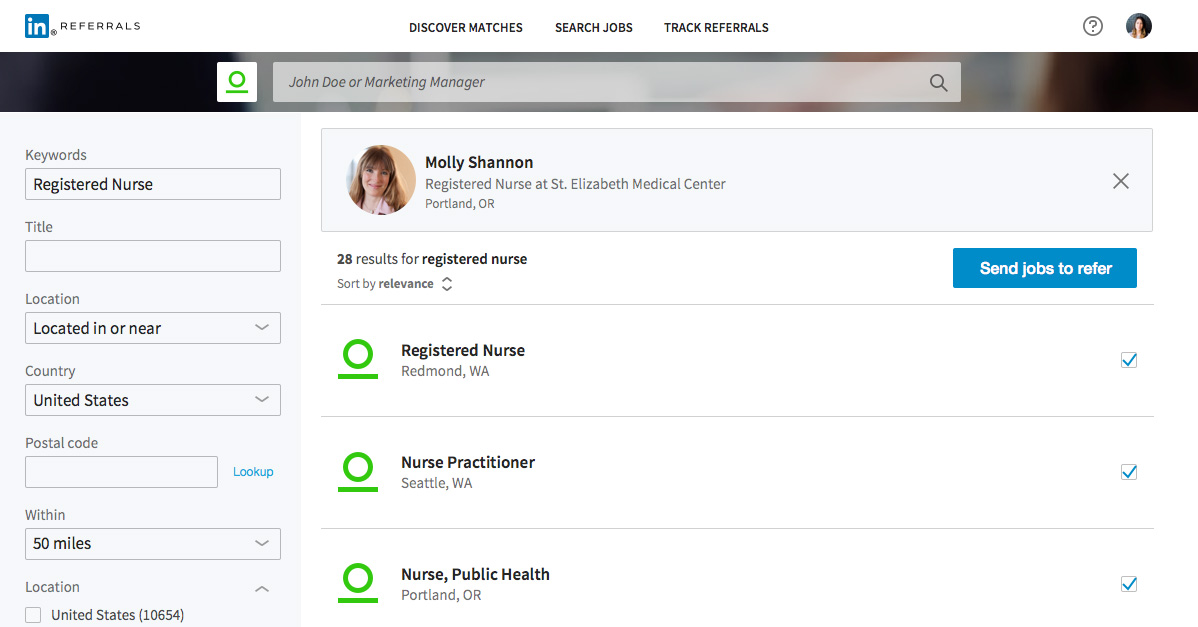1198x627 pixels.
Task: Open the 'Located in or near' dropdown
Action: 152,328
